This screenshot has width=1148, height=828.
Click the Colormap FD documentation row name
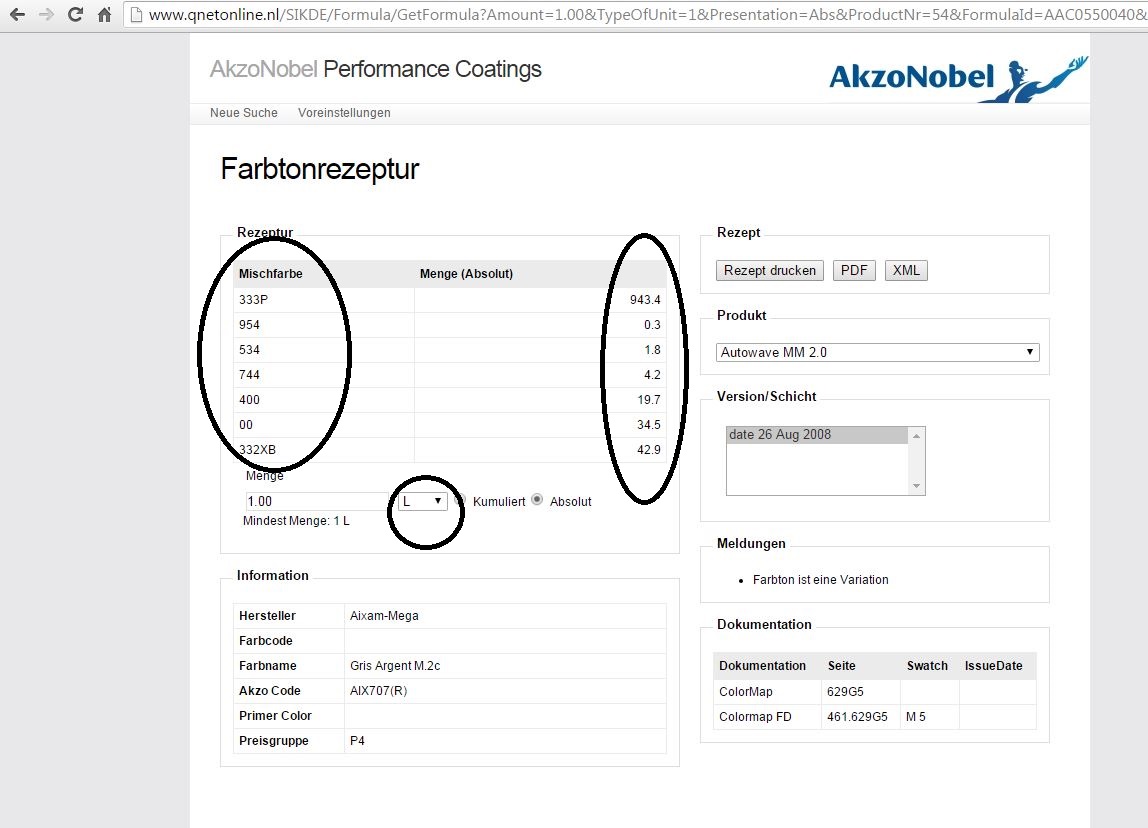coord(756,717)
